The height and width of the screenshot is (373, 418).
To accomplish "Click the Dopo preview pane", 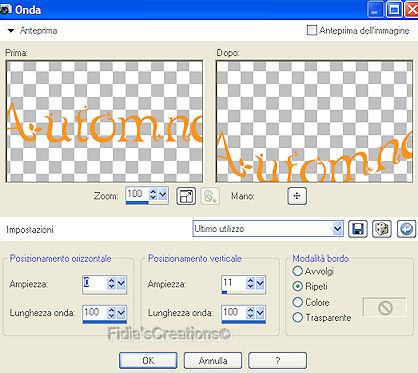I will (x=314, y=121).
